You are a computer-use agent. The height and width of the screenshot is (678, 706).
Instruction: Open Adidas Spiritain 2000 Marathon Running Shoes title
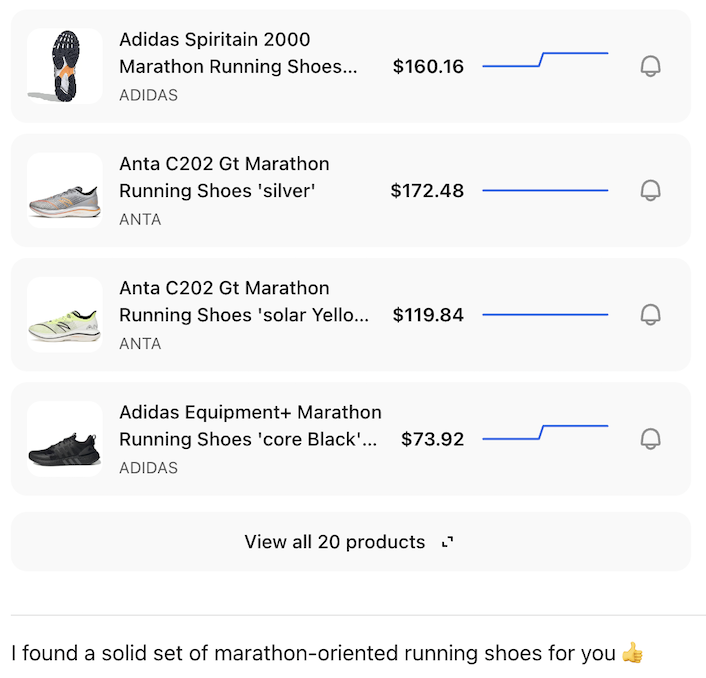click(237, 53)
